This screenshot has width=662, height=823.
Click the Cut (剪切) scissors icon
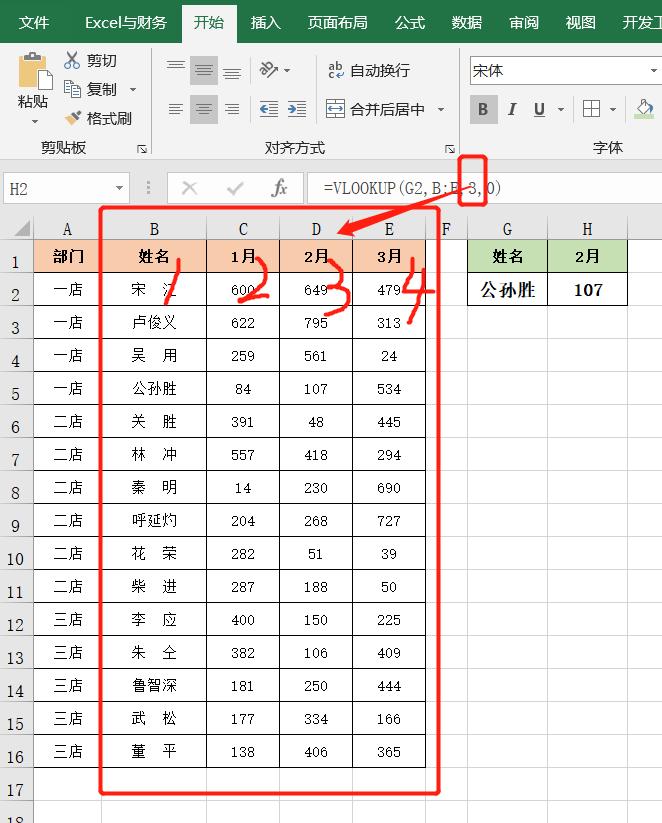click(x=72, y=60)
